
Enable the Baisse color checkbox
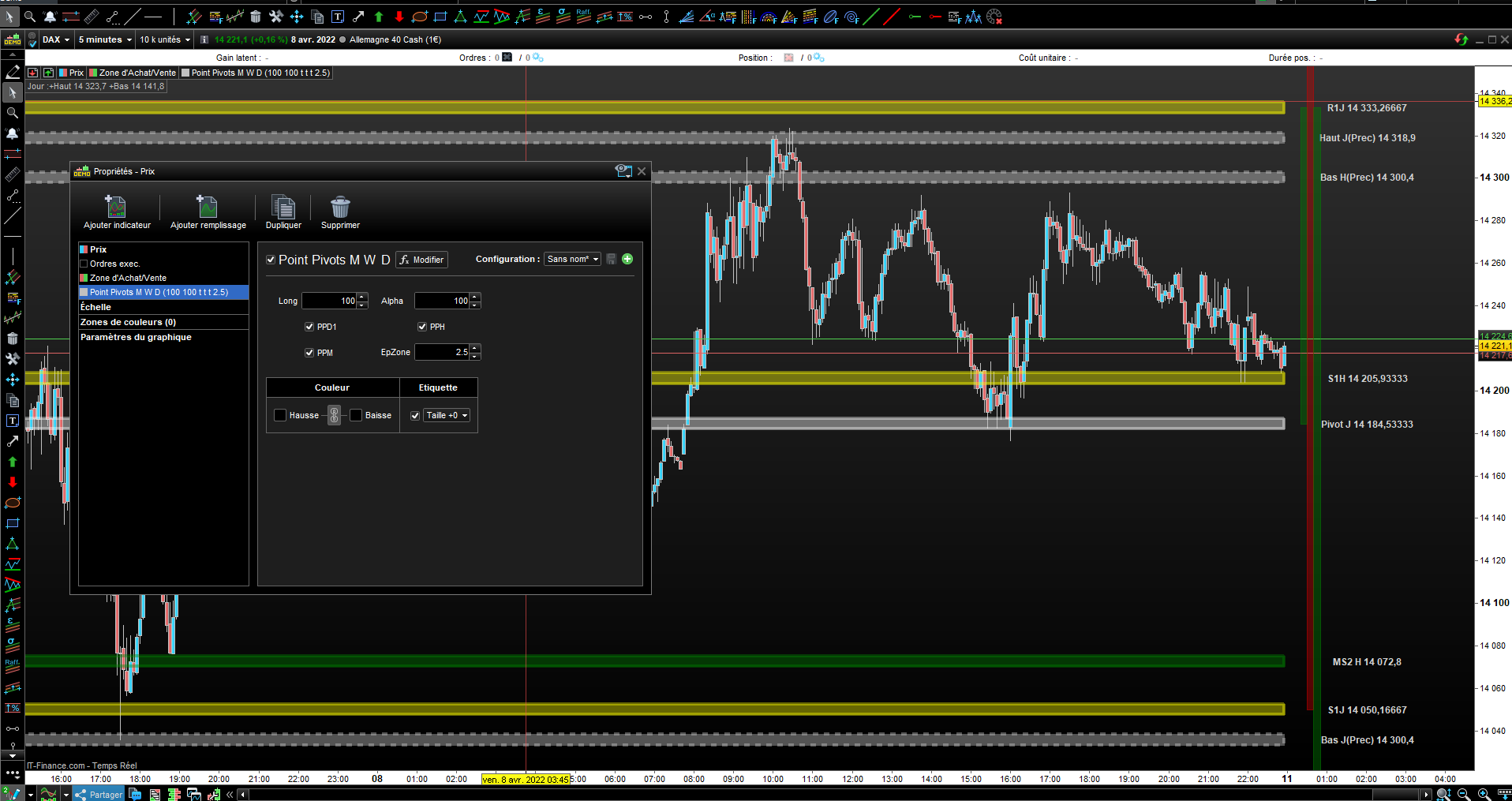tap(356, 415)
